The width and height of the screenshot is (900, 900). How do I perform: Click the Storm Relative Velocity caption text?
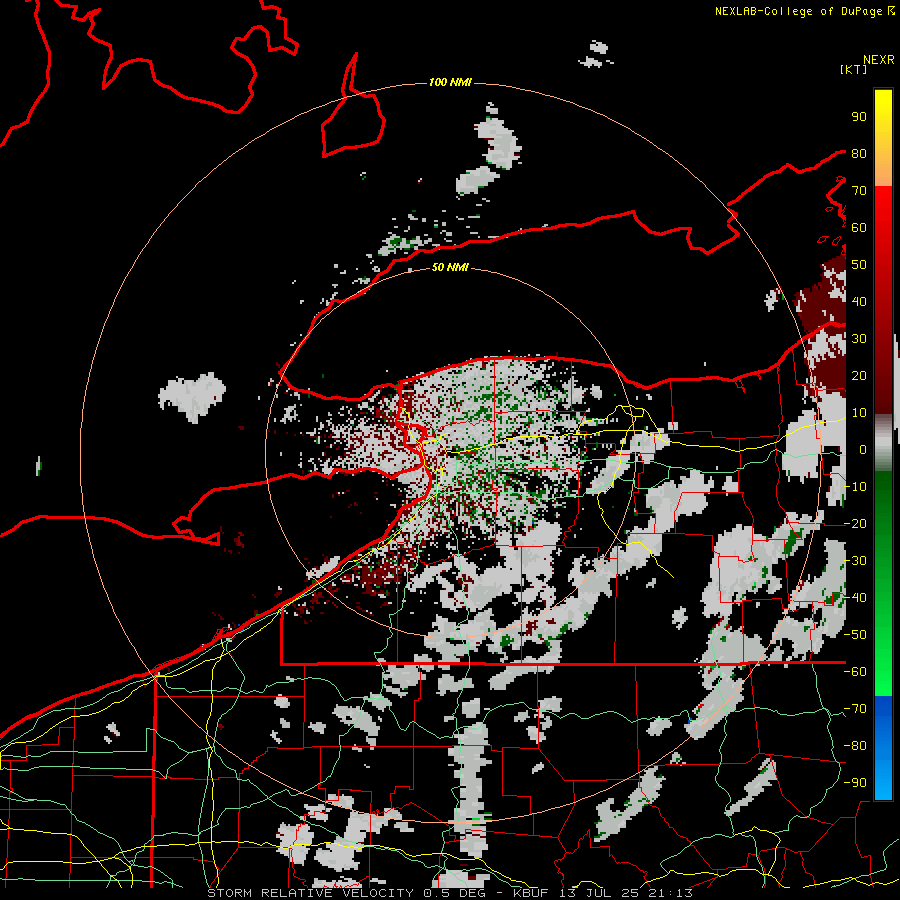450,893
